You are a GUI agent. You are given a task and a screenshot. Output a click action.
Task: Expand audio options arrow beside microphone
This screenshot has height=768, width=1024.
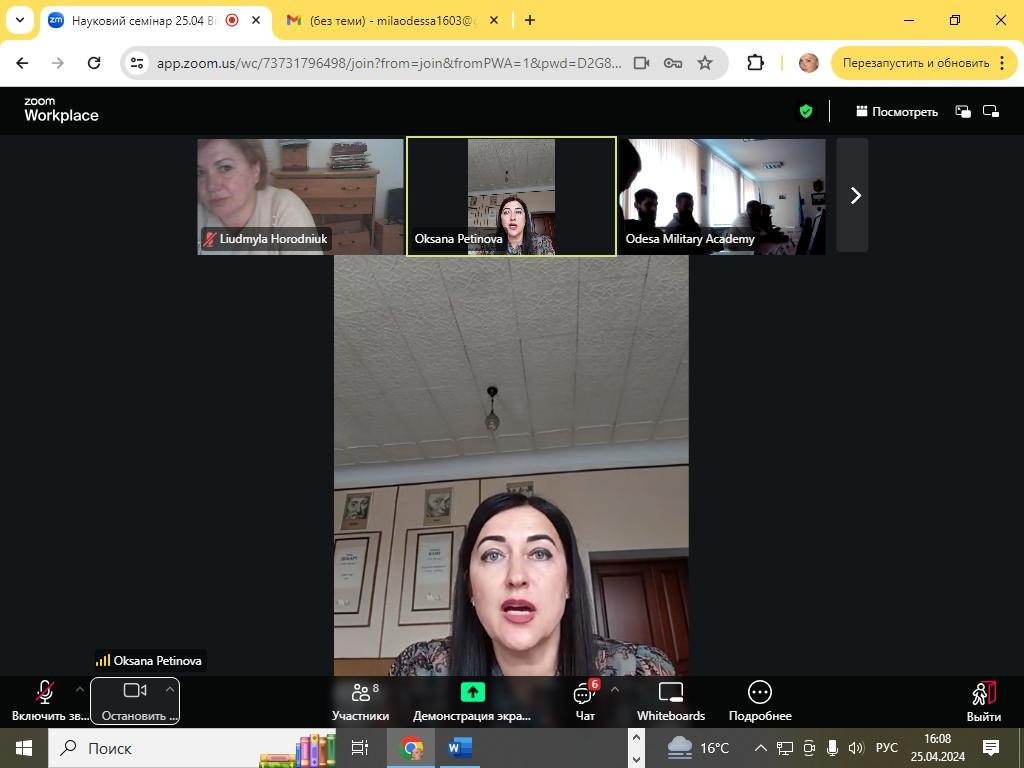[x=79, y=689]
